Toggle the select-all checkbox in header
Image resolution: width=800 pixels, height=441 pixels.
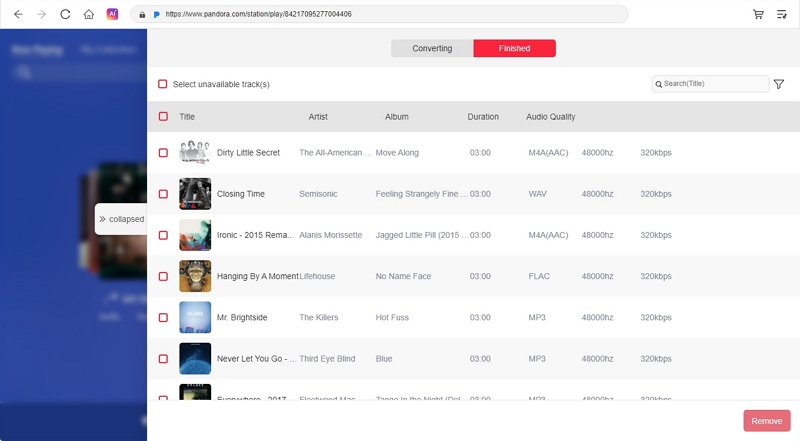(x=163, y=117)
